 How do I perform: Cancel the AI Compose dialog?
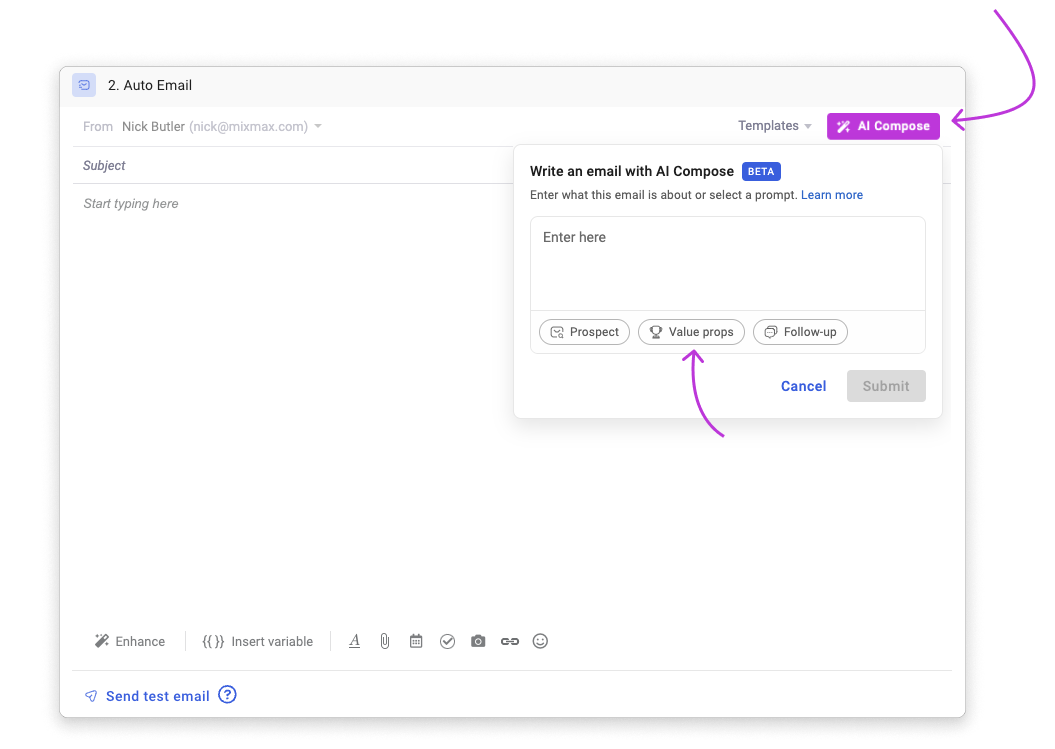click(x=803, y=386)
